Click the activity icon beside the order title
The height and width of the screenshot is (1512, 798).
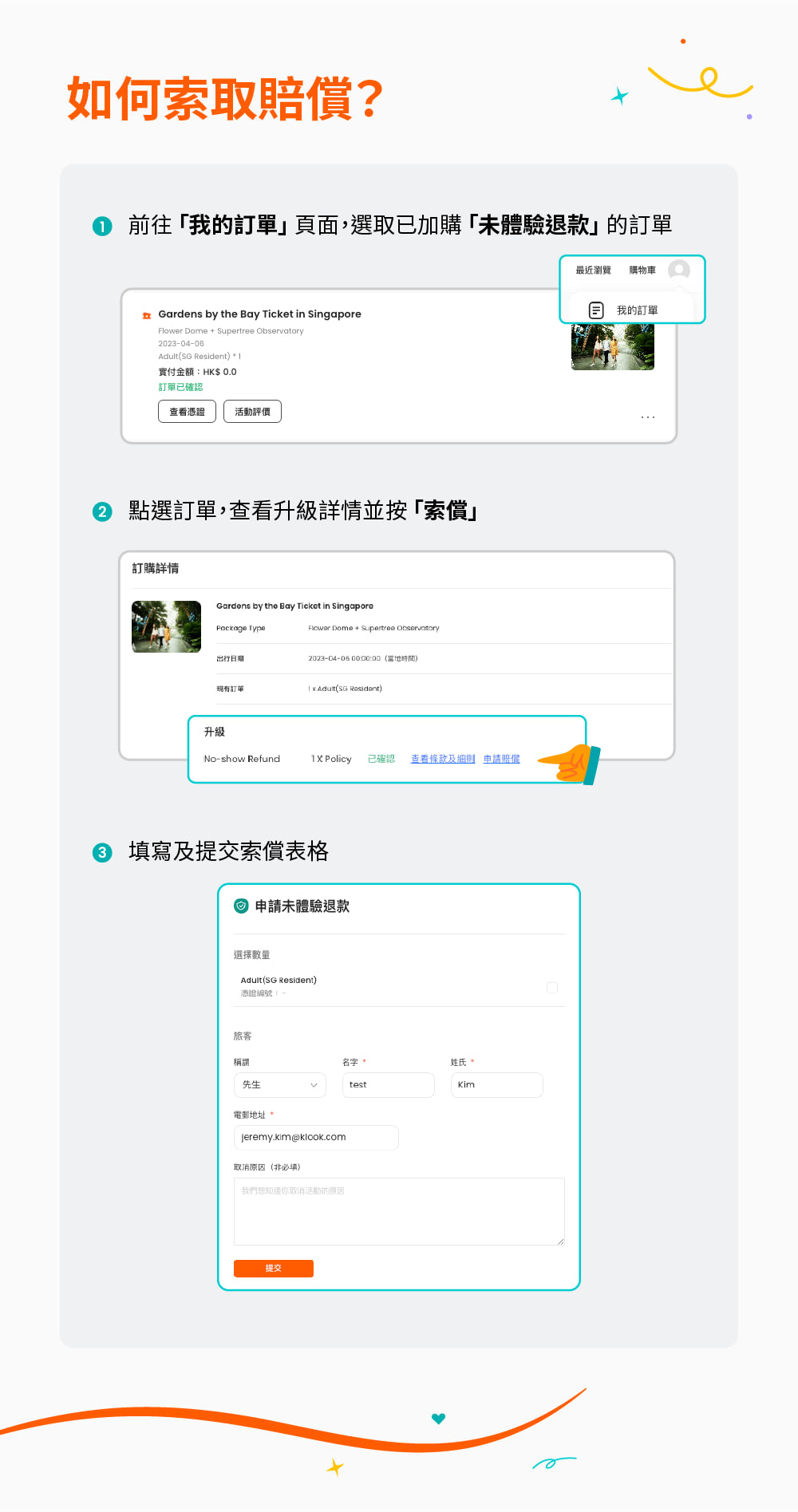(x=146, y=315)
